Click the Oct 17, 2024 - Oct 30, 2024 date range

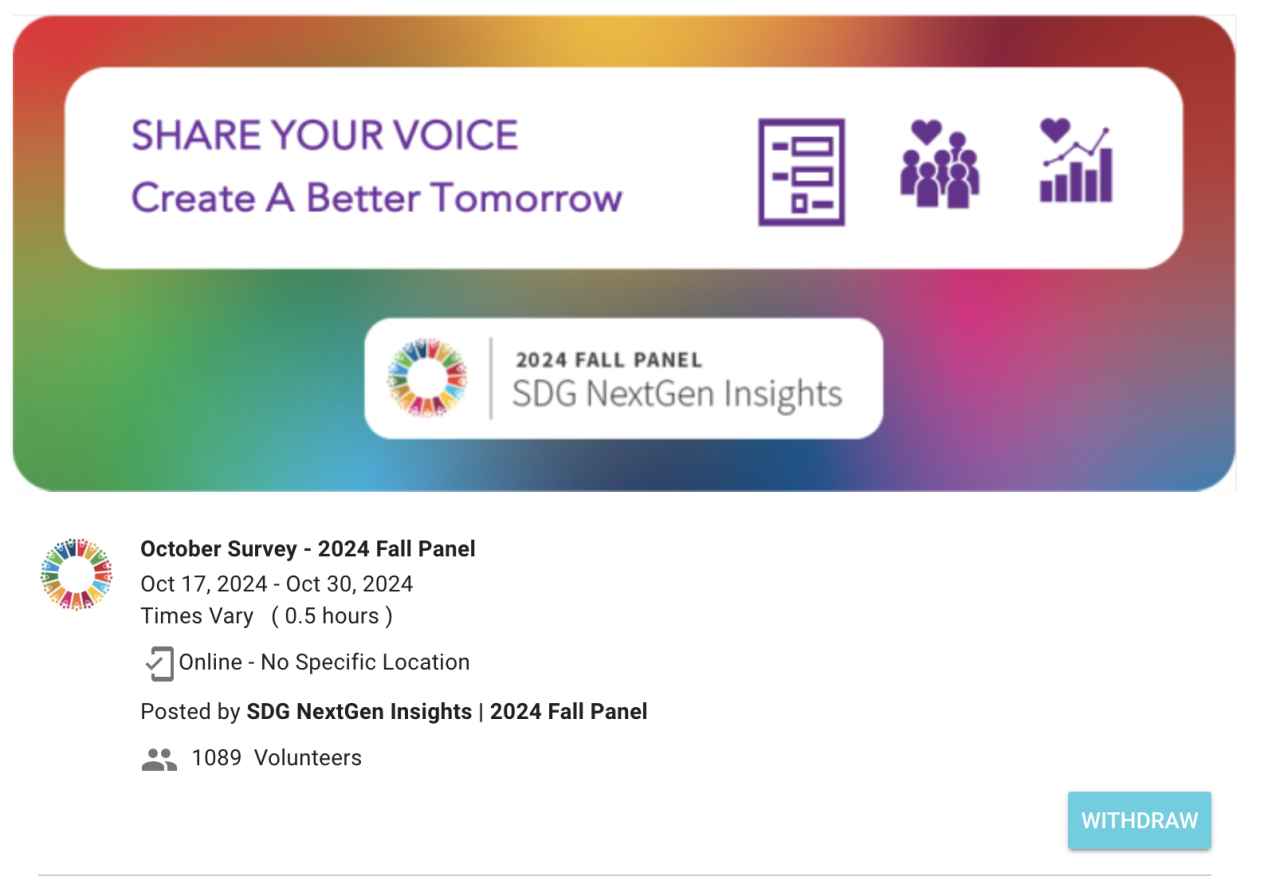click(277, 584)
